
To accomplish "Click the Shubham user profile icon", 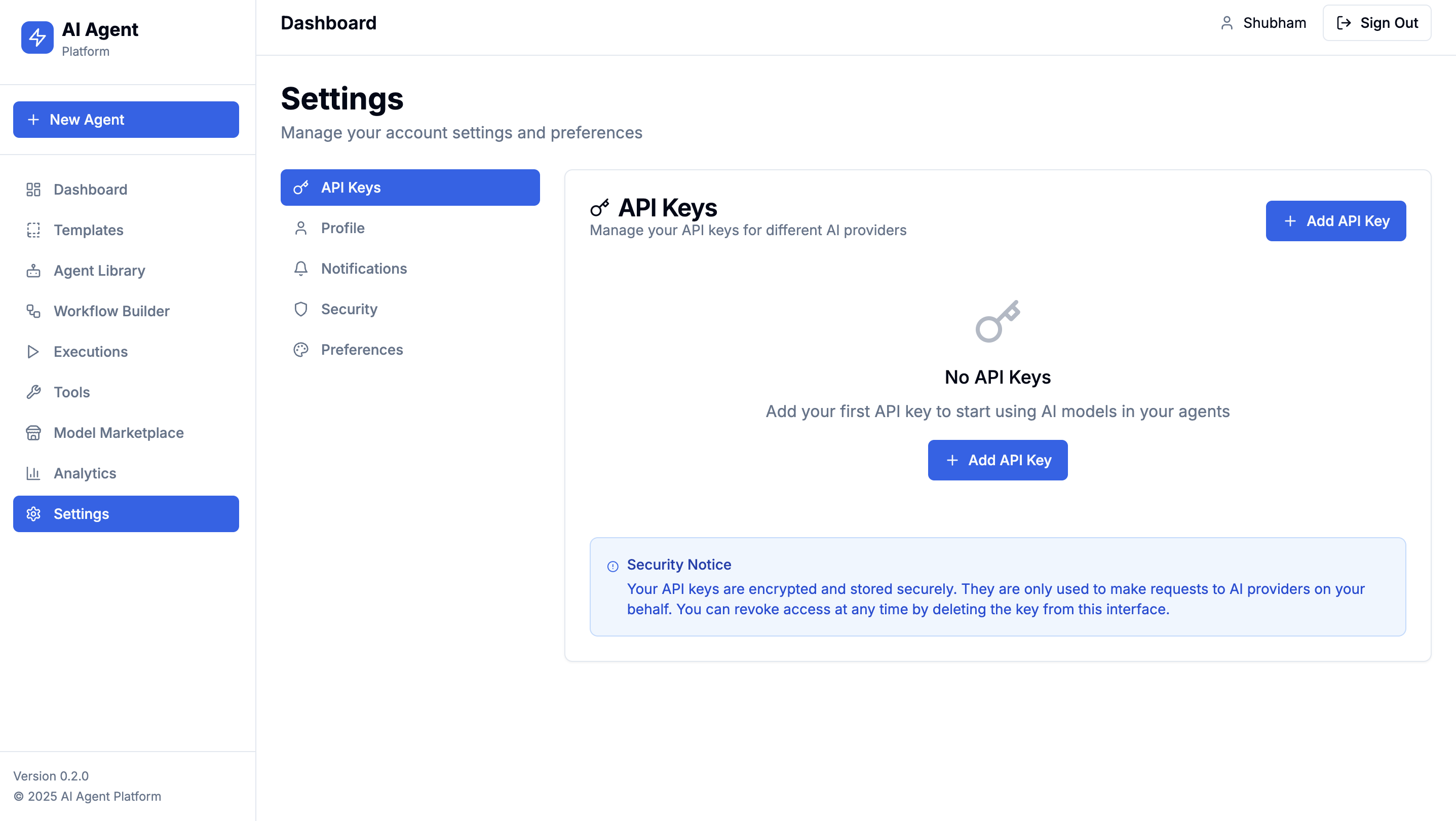I will (1227, 23).
